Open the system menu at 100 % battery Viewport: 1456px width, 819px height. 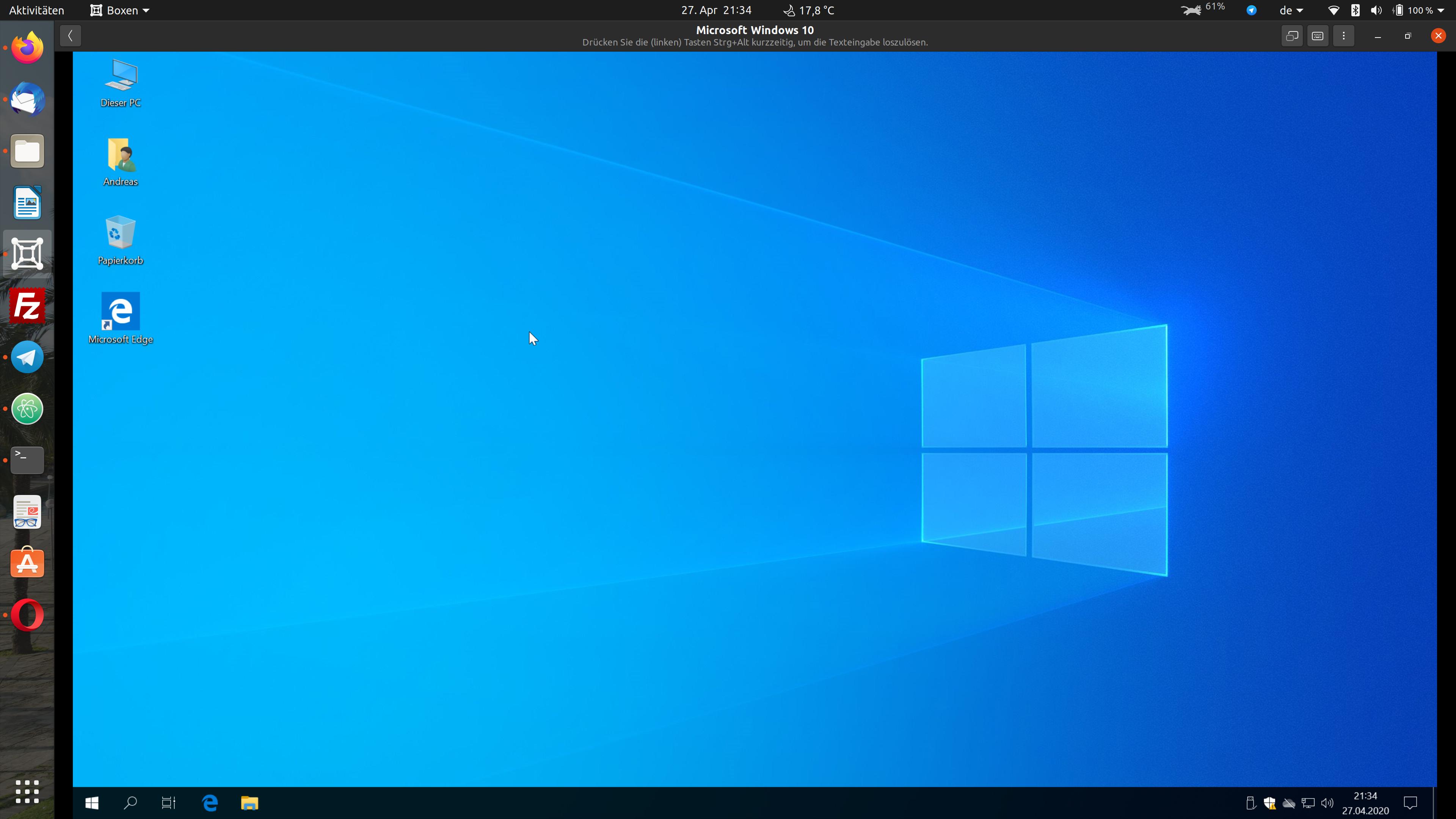1418,10
